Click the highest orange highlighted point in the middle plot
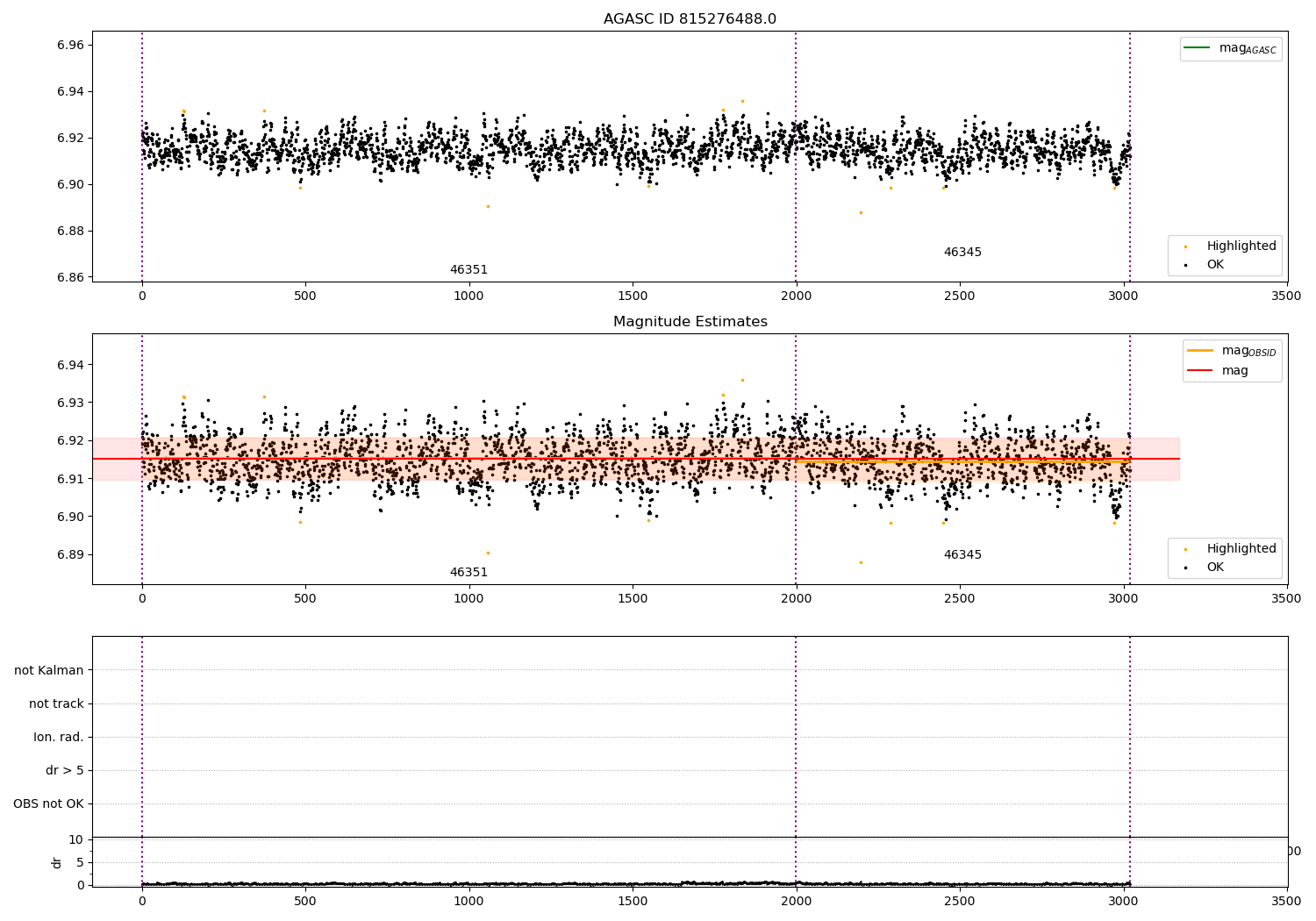 click(742, 380)
